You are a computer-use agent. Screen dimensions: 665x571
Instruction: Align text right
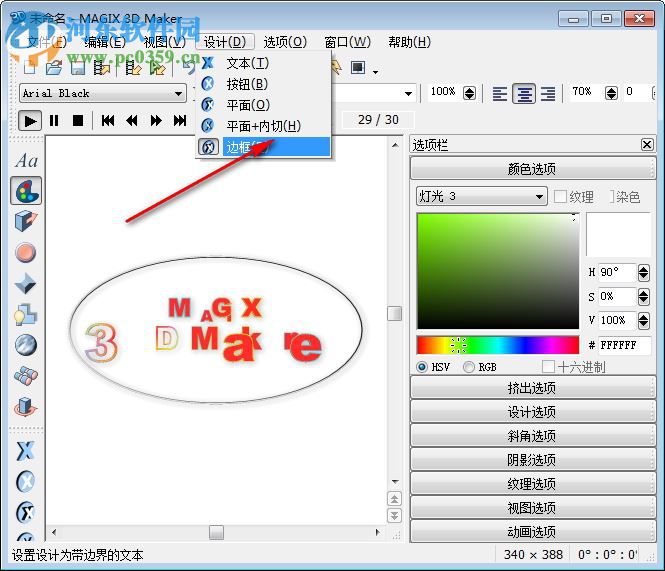point(548,93)
